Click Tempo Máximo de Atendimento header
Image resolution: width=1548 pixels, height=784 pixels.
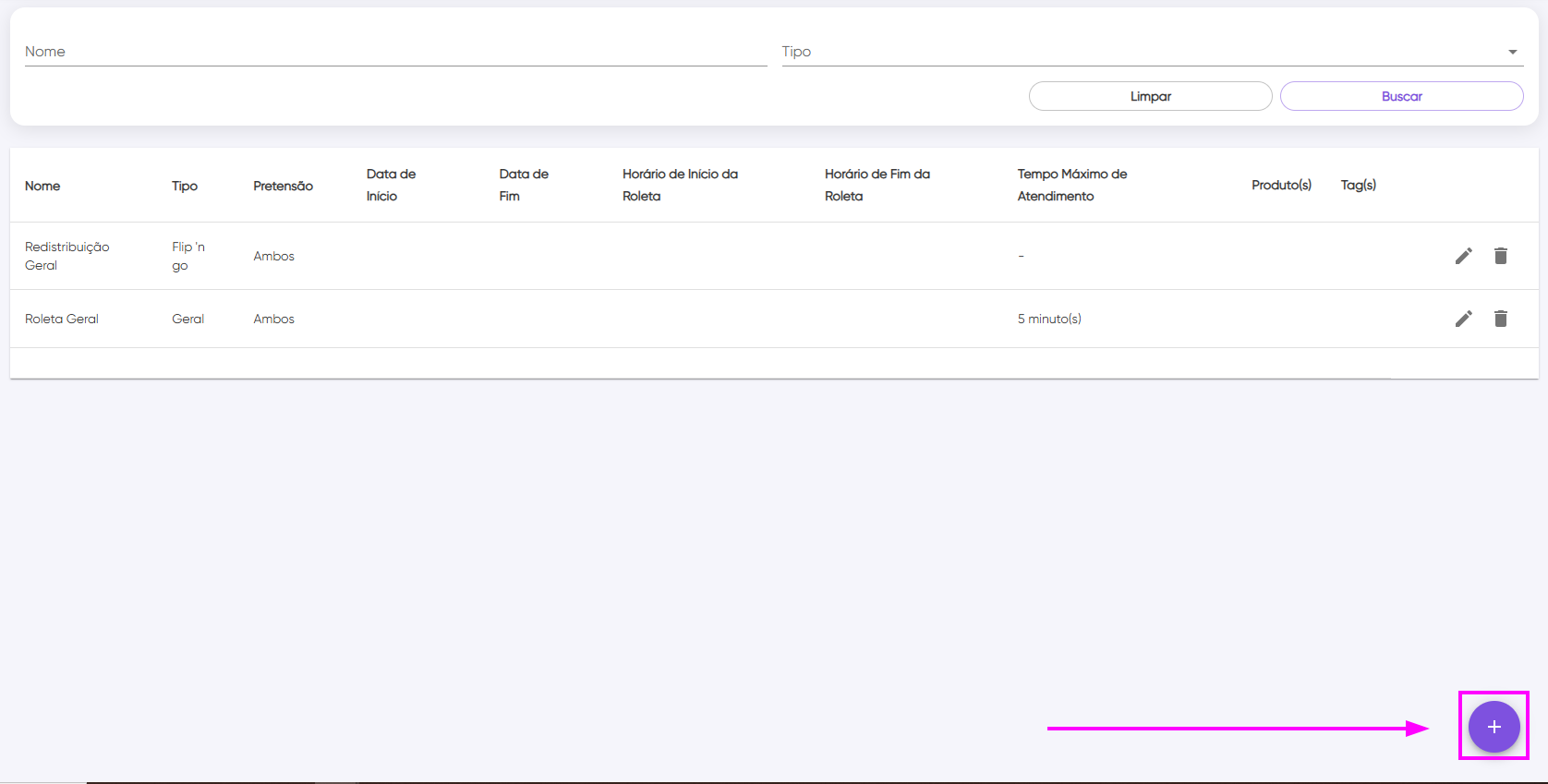pyautogui.click(x=1072, y=185)
